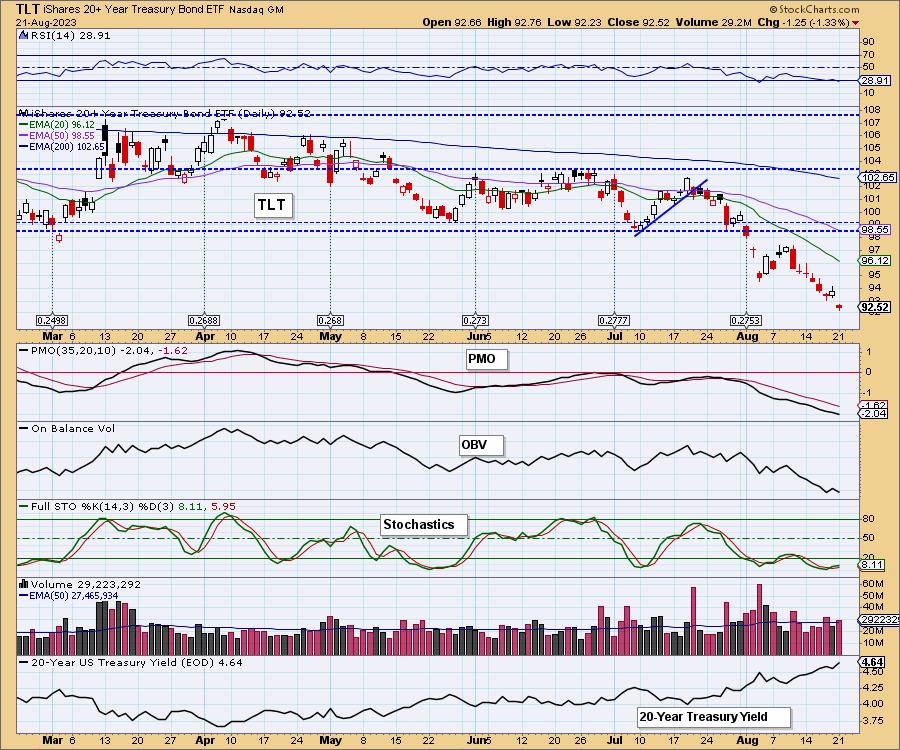
Task: Click the Apr label under the price panel
Action: [x=205, y=336]
